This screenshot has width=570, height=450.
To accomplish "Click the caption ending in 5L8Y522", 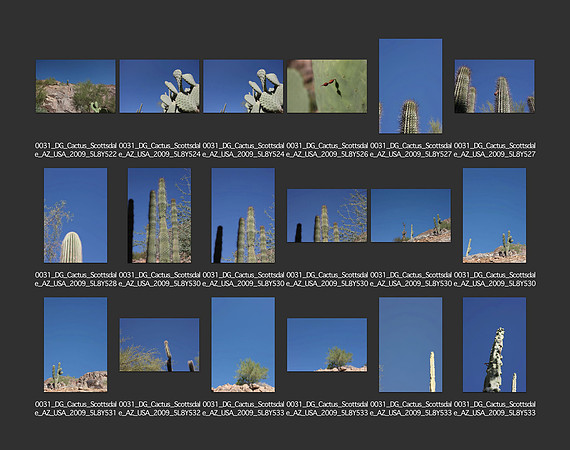I will 76,150.
